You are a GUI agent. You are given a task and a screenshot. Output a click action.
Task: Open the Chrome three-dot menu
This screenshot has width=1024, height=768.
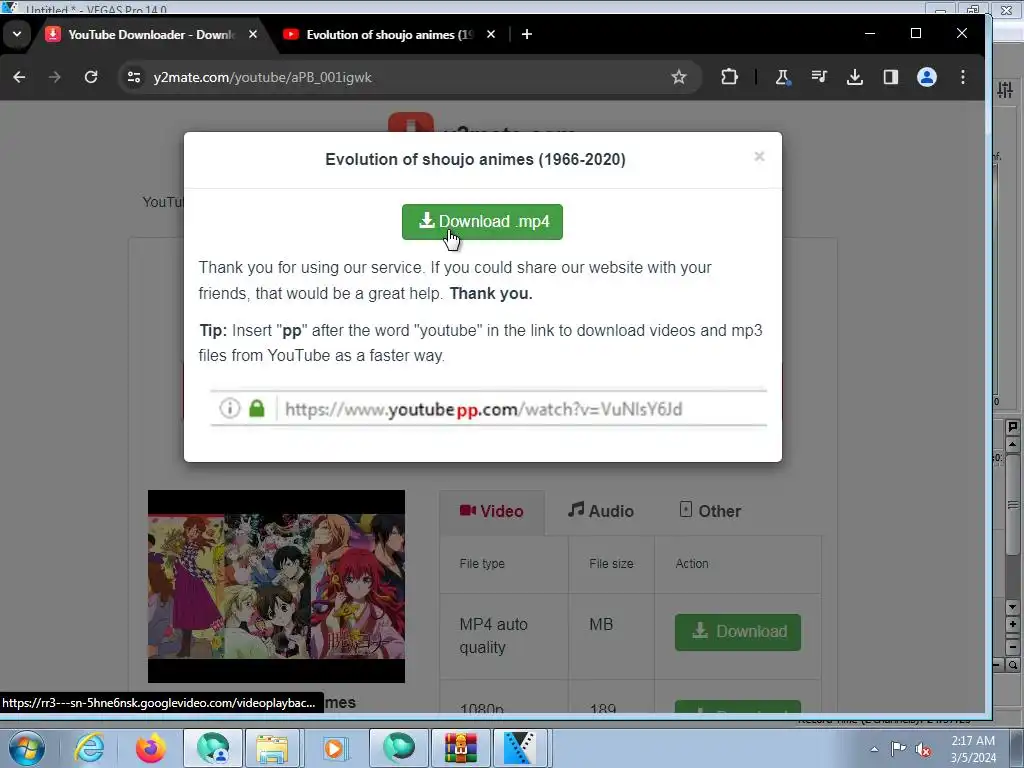click(963, 77)
